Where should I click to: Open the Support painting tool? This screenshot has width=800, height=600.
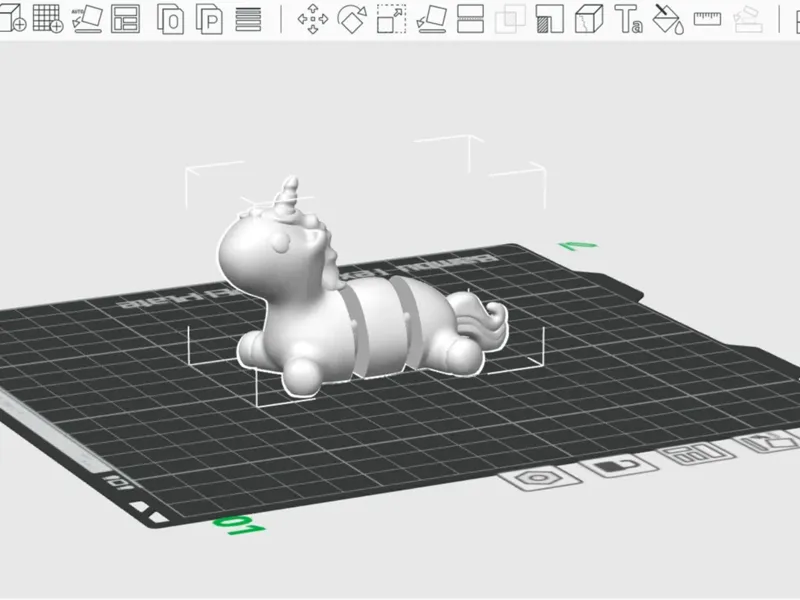pos(549,19)
